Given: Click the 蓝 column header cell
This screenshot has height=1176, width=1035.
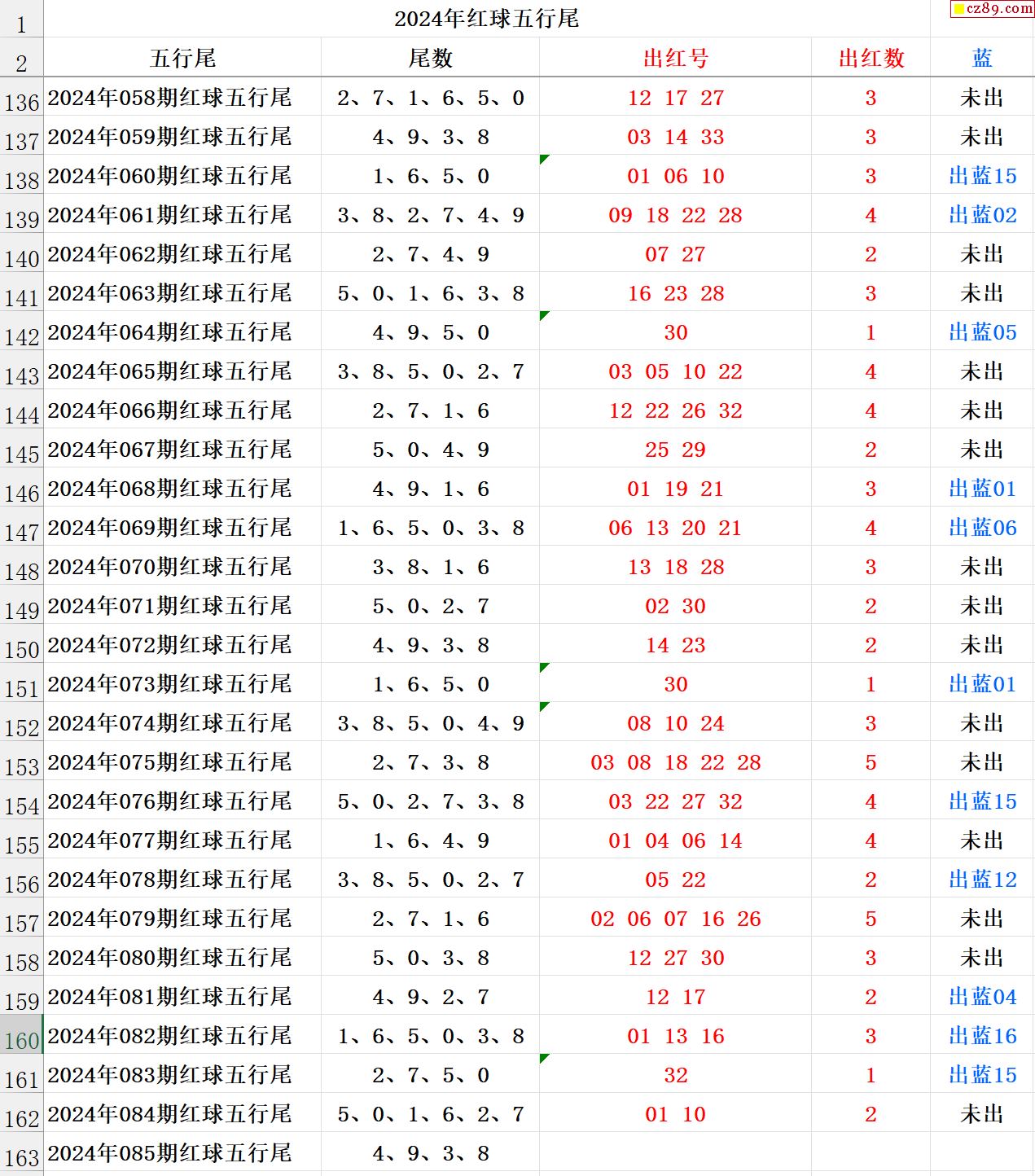Looking at the screenshot, I should (982, 58).
